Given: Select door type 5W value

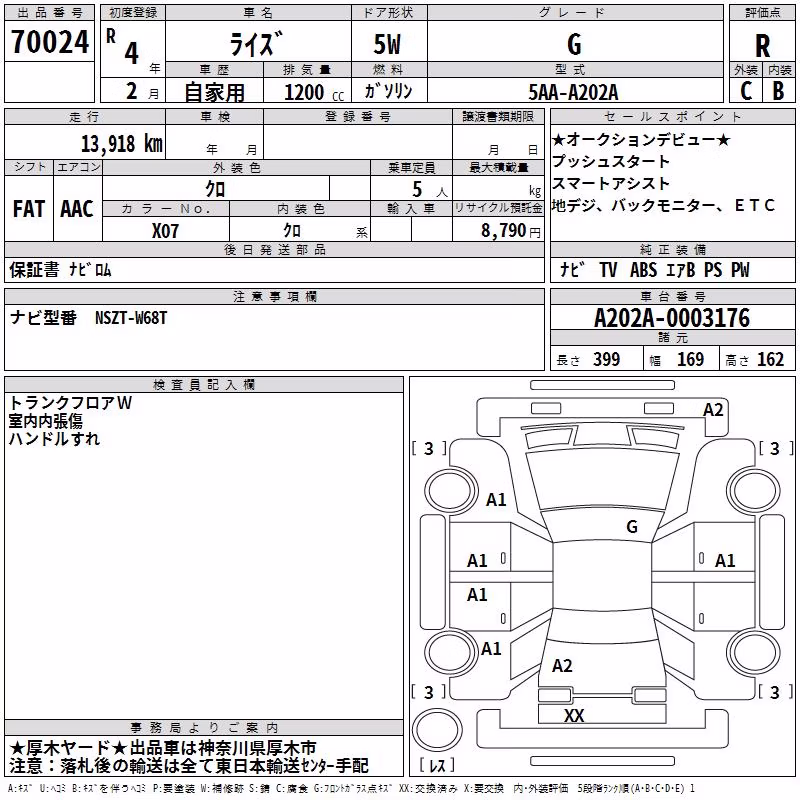Looking at the screenshot, I should [388, 44].
